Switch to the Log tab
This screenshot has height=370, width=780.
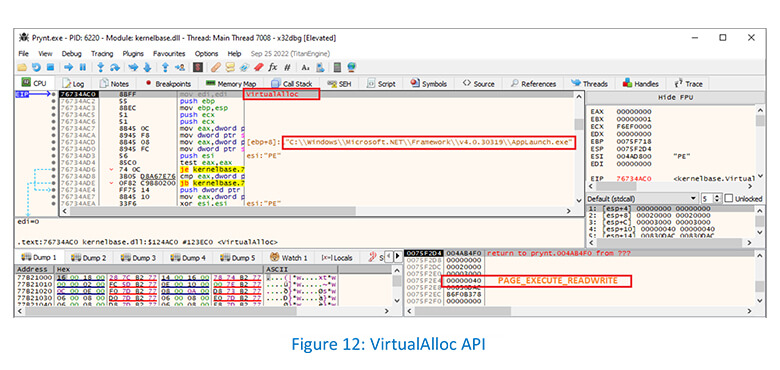(74, 84)
